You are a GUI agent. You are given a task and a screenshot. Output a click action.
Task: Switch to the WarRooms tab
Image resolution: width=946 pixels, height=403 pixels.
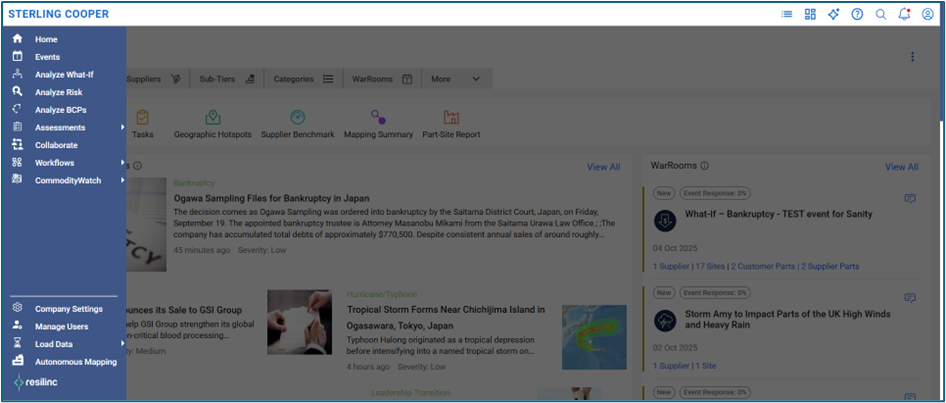(382, 79)
